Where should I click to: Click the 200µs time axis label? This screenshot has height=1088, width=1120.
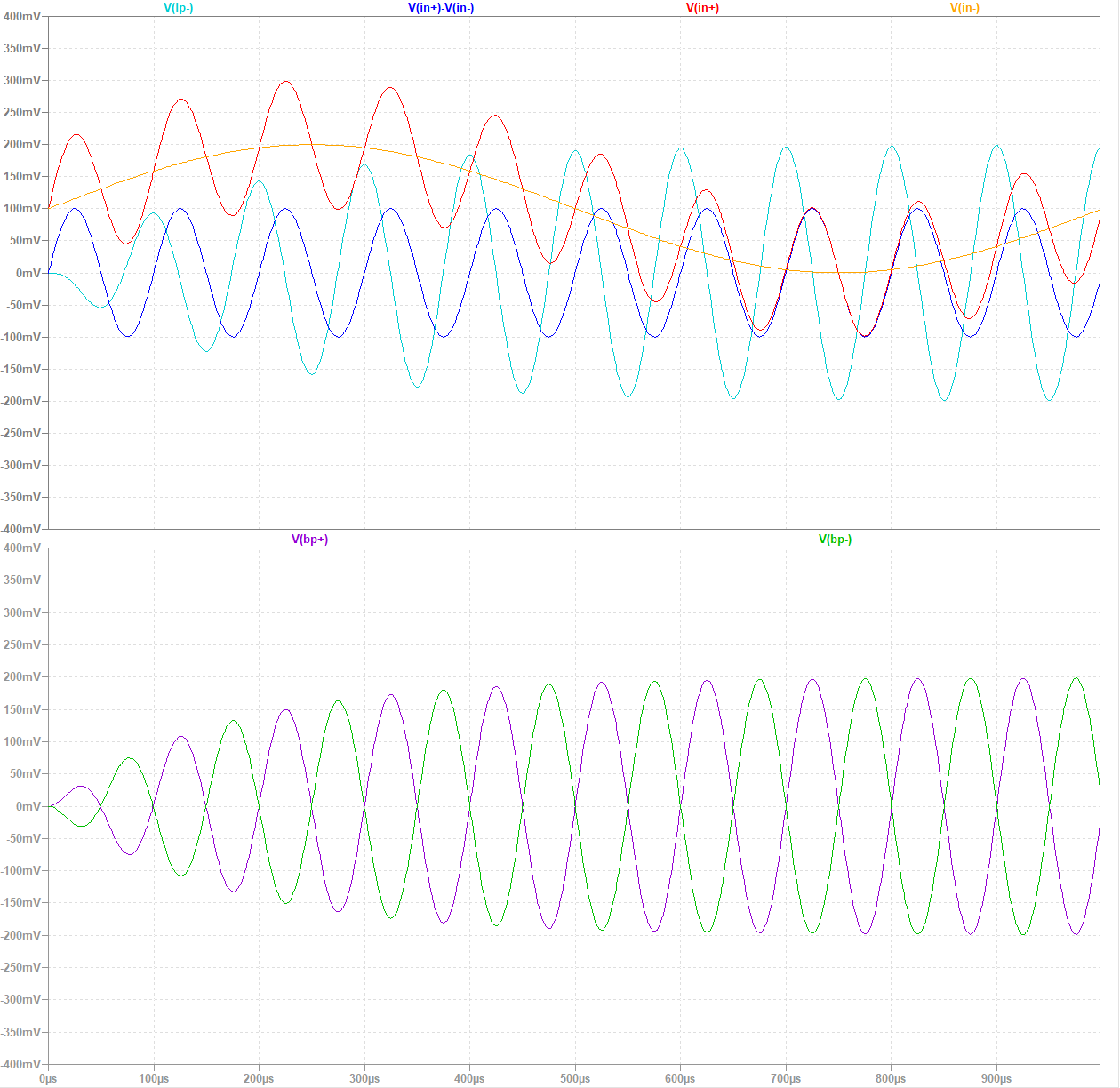259,1079
